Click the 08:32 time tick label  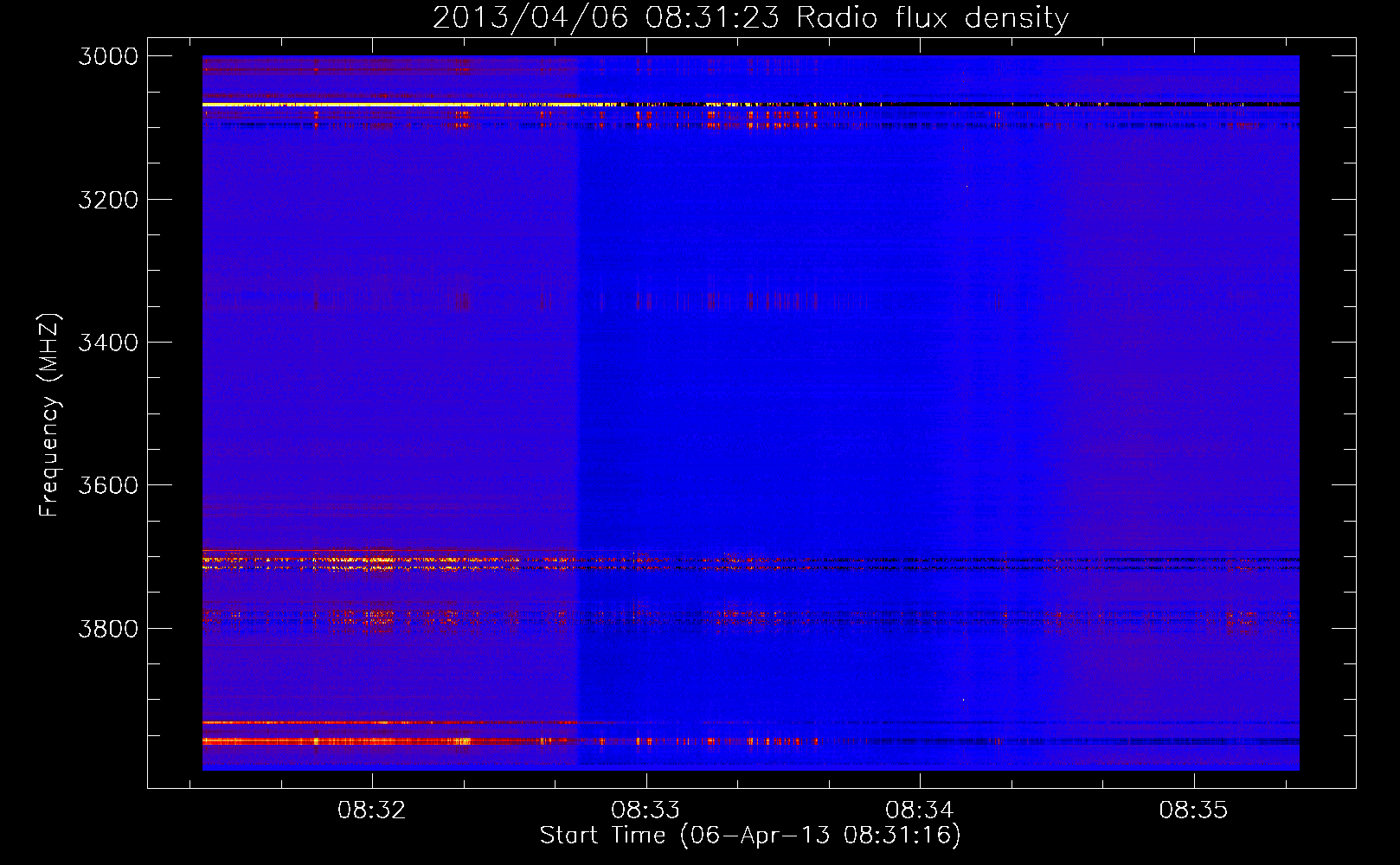pos(372,811)
